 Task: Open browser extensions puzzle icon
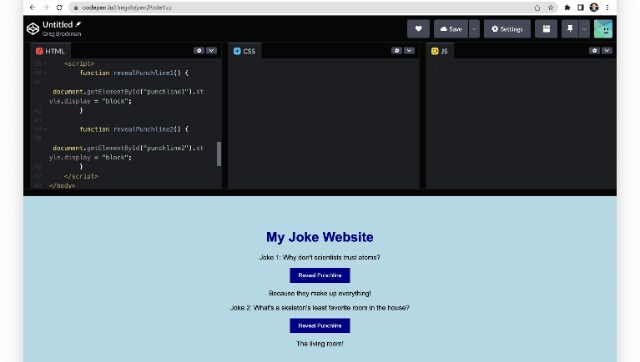[x=567, y=7]
